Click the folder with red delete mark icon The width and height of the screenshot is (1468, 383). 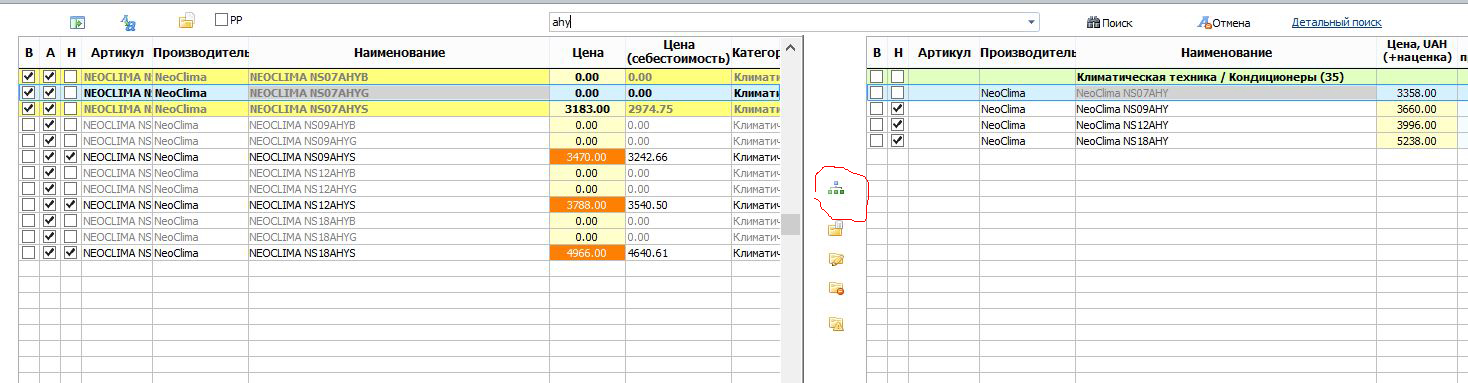(836, 289)
